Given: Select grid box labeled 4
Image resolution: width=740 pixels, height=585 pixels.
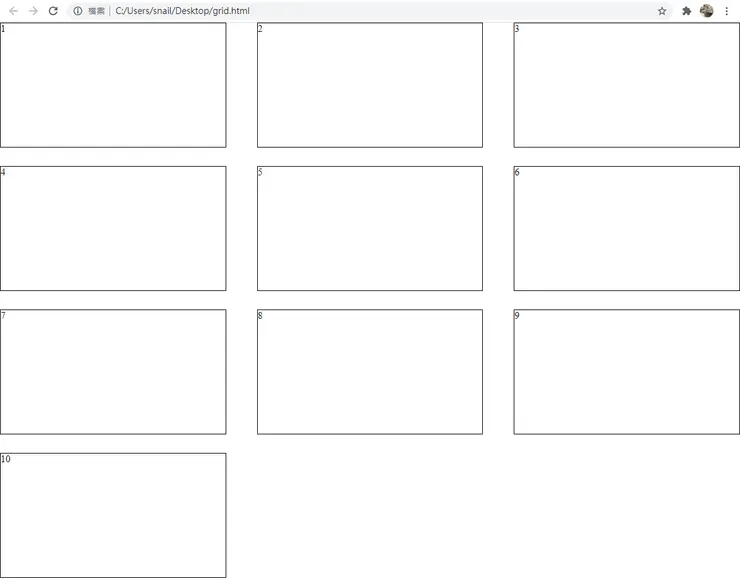Looking at the screenshot, I should coord(113,228).
